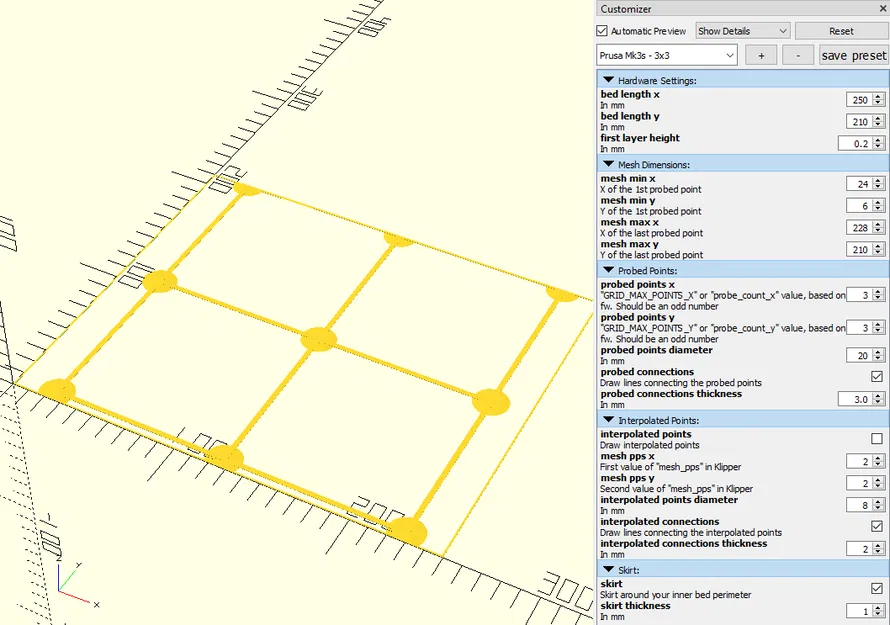Screen dimensions: 890x625
Task: Adjust probed connections thickness stepper arrows
Action: (x=879, y=399)
